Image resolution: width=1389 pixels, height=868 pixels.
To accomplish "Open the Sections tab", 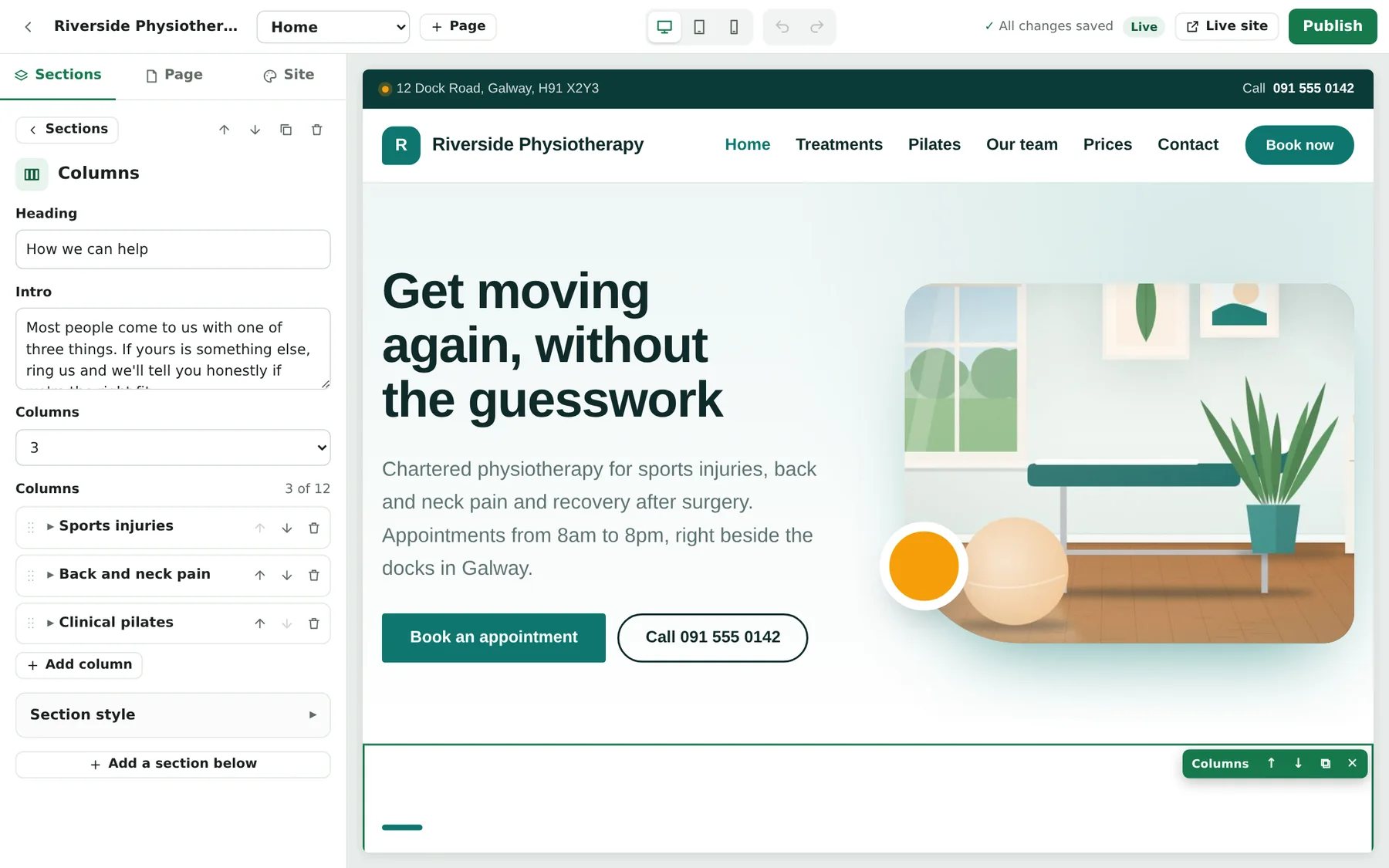I will point(58,75).
